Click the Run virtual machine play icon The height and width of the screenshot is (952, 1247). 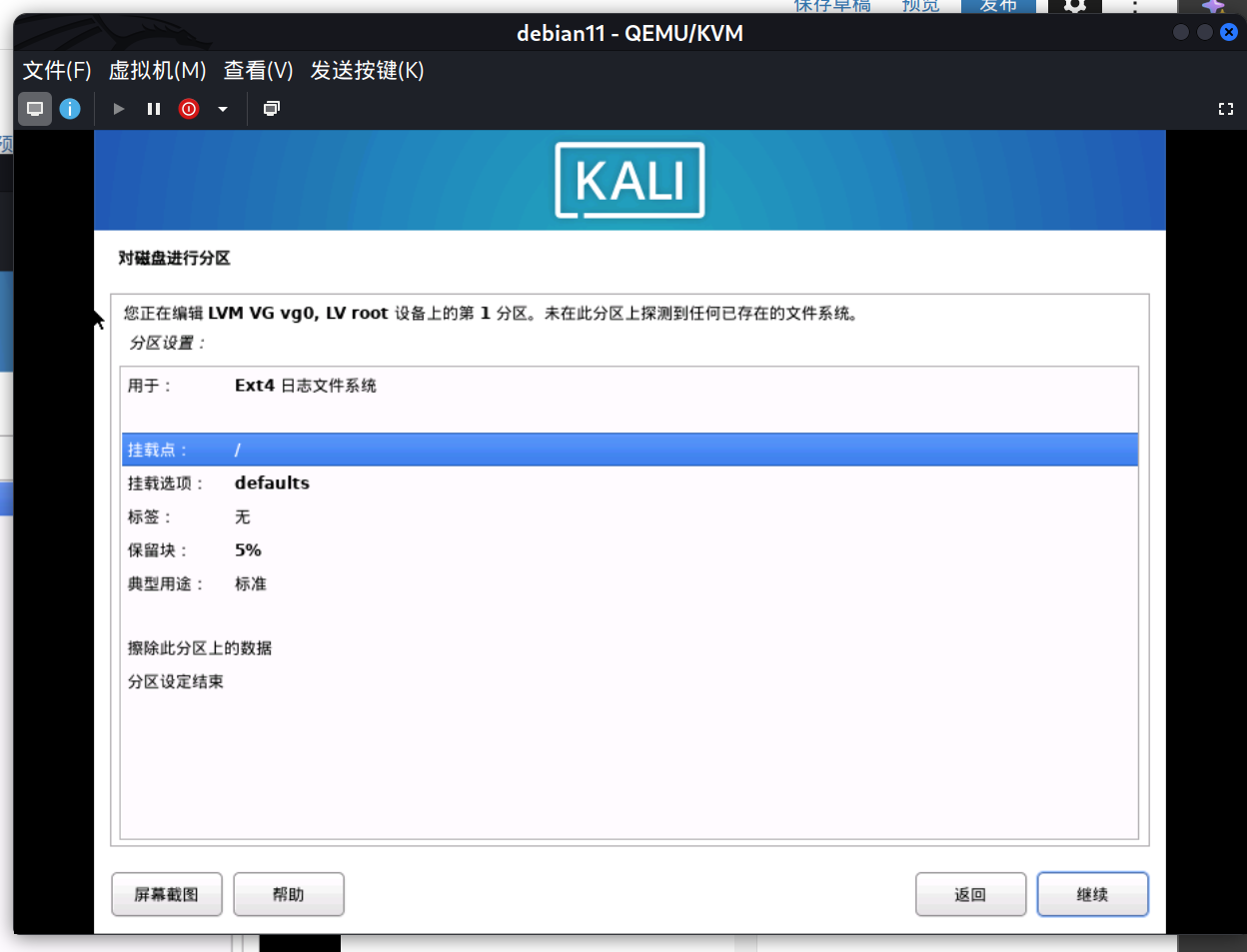(x=119, y=109)
